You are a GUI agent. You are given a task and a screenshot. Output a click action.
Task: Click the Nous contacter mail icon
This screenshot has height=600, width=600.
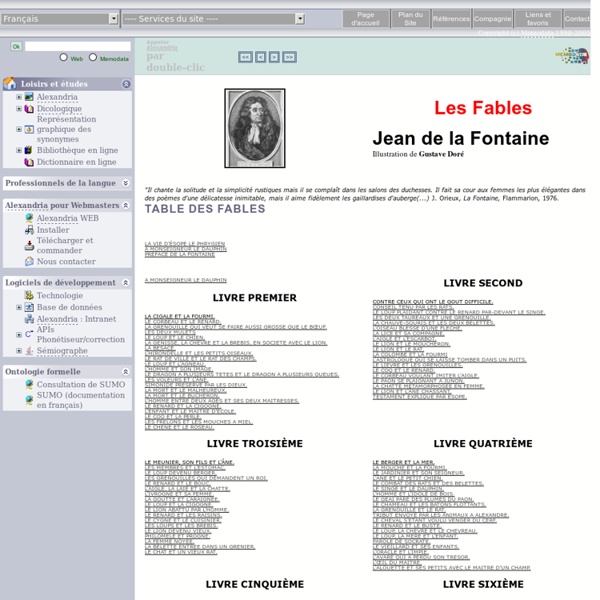pyautogui.click(x=29, y=261)
